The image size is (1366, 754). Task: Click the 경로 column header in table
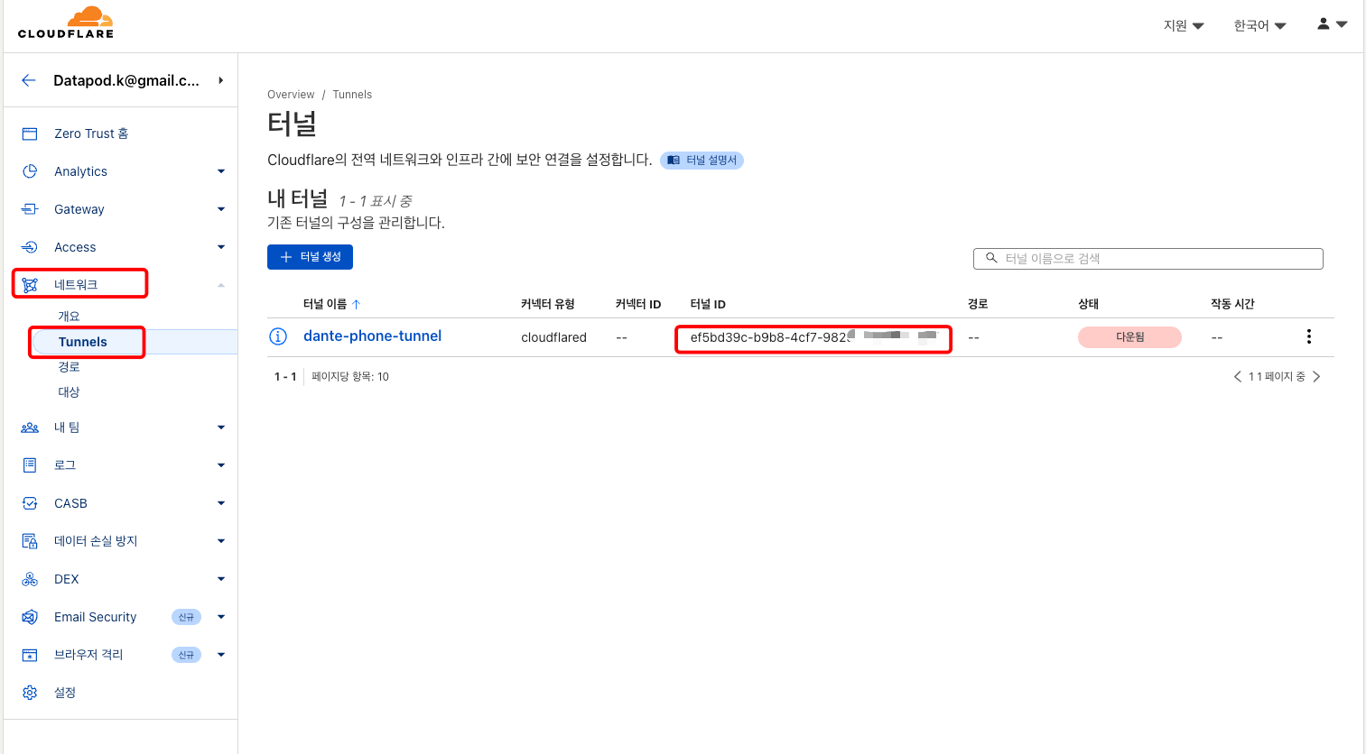click(978, 304)
